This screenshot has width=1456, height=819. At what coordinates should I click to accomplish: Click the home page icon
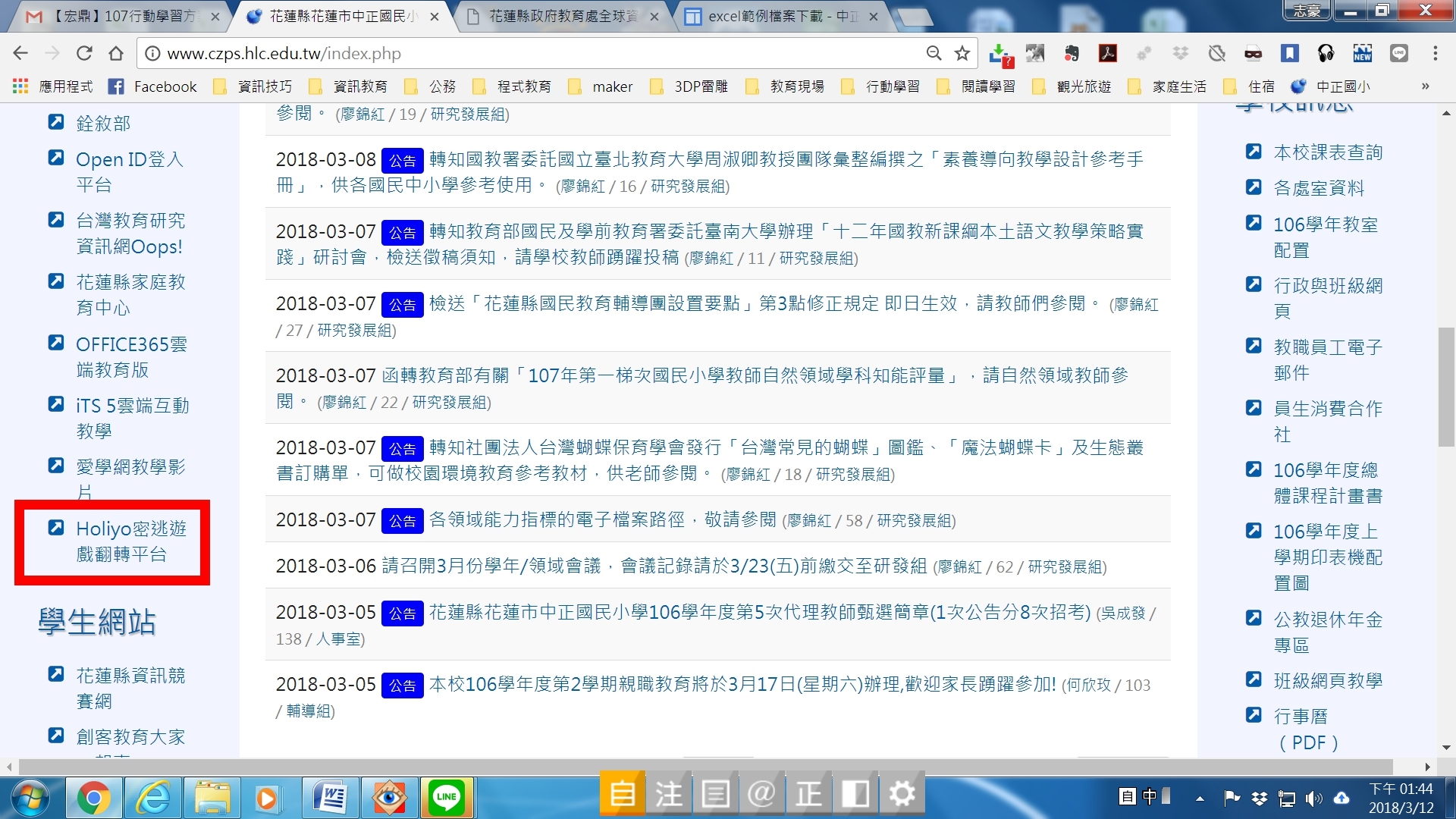[x=116, y=53]
